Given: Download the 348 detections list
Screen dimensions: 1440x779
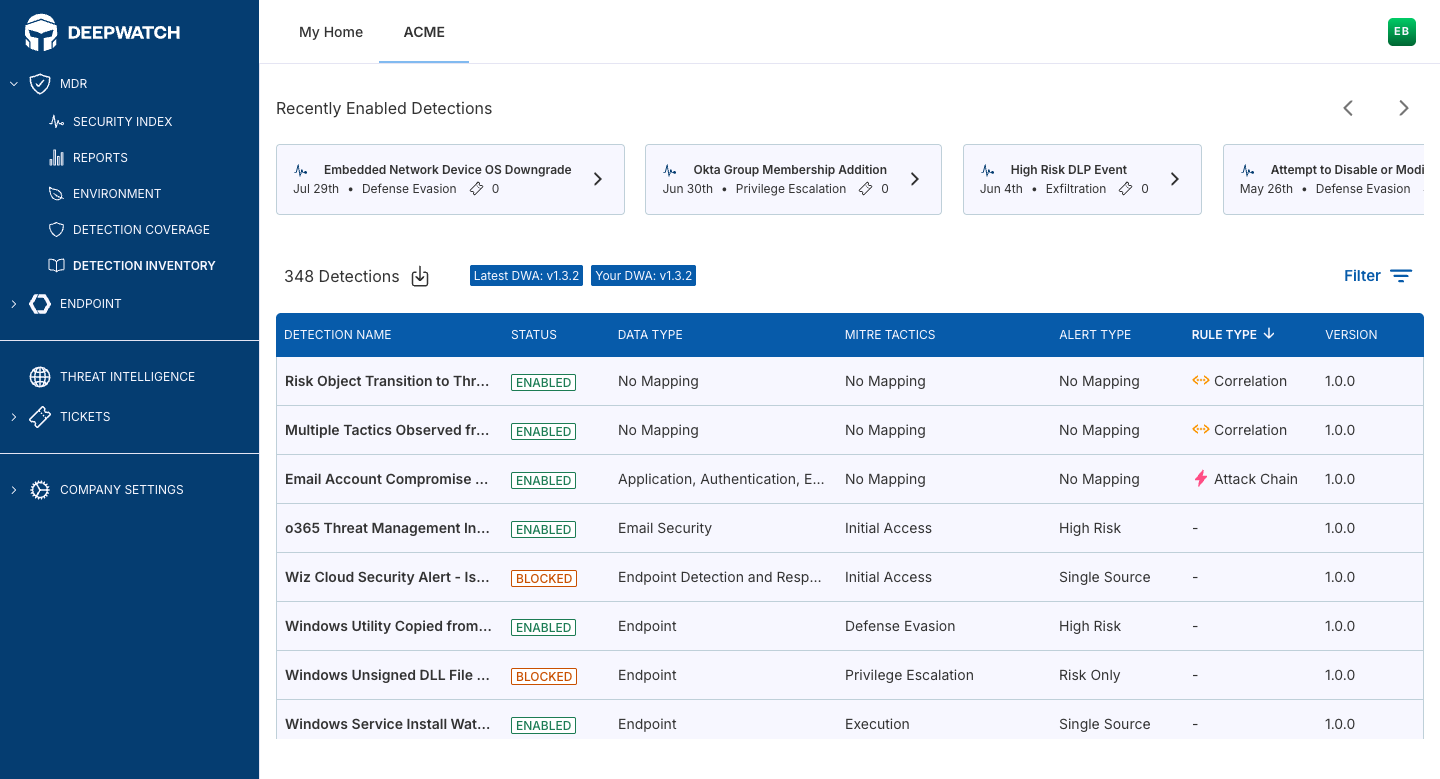Looking at the screenshot, I should point(420,277).
